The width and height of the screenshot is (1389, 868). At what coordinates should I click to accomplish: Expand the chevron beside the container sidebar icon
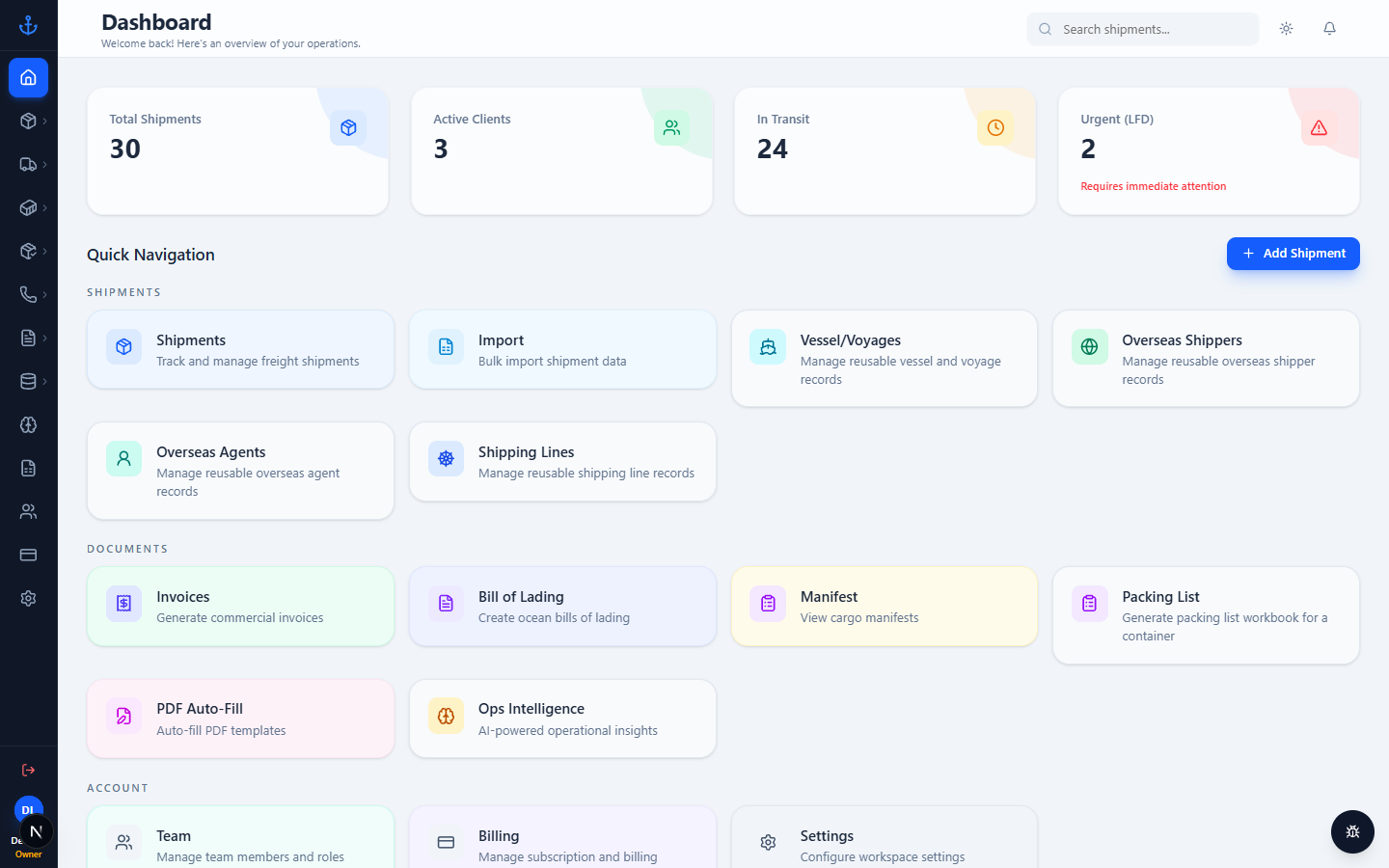pyautogui.click(x=44, y=207)
